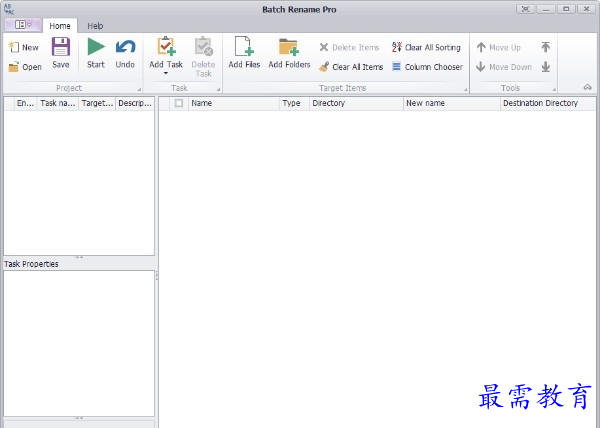600x428 pixels.
Task: Click the splitter grip above Task Properties
Action: (79, 257)
